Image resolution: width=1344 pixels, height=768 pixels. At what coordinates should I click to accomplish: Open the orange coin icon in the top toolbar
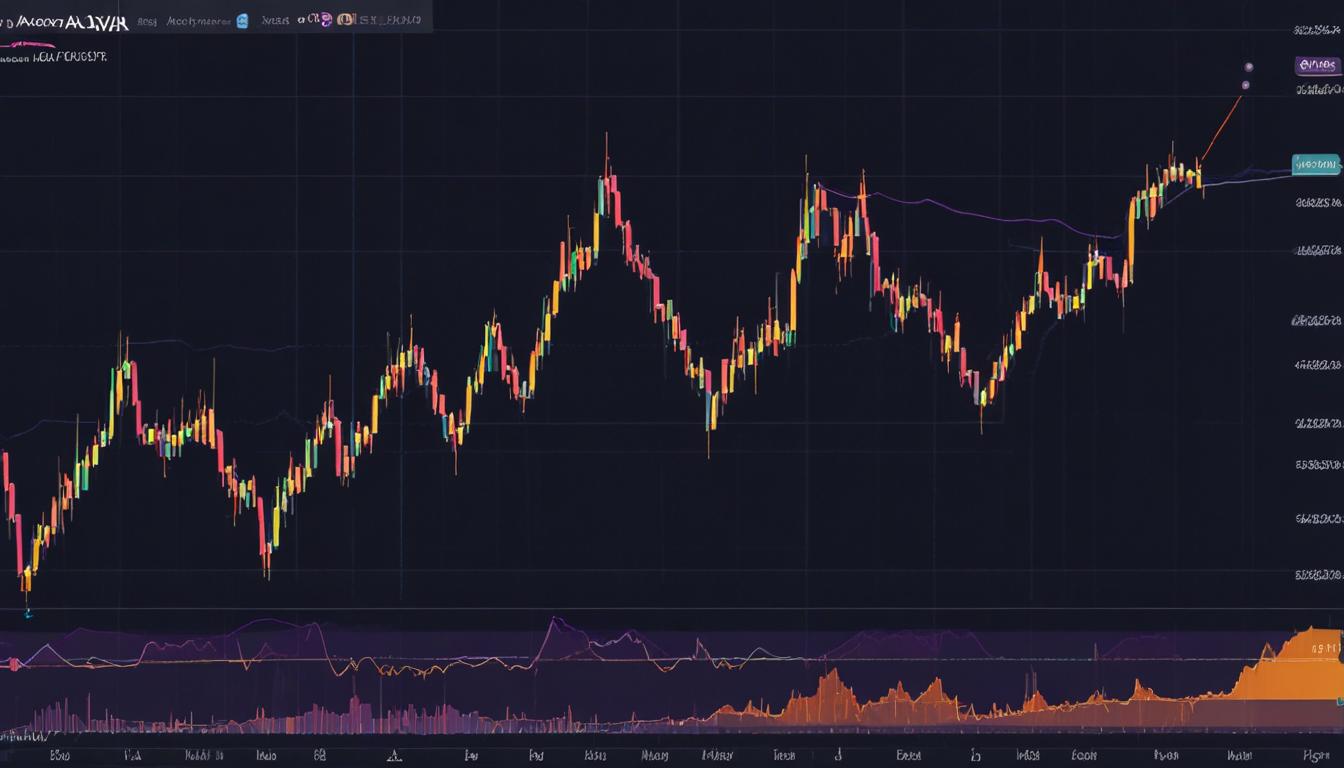(345, 18)
